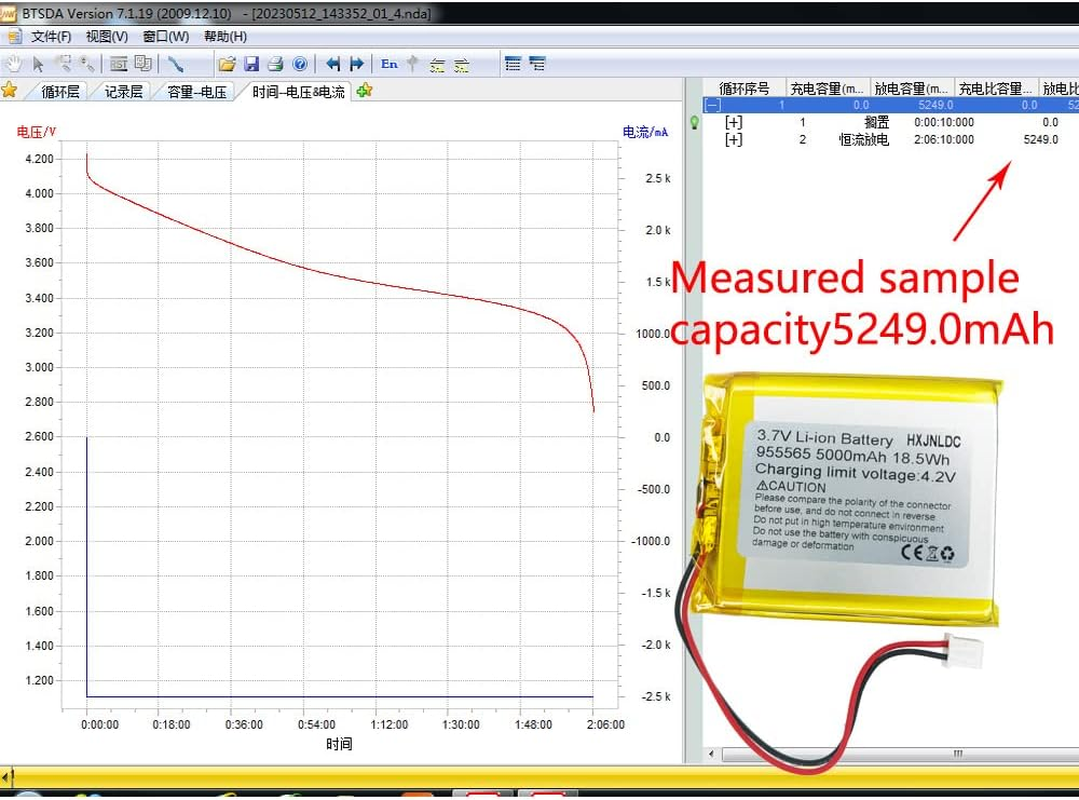This screenshot has width=1079, height=800.
Task: Click the green plus star add-tab icon
Action: coord(364,91)
